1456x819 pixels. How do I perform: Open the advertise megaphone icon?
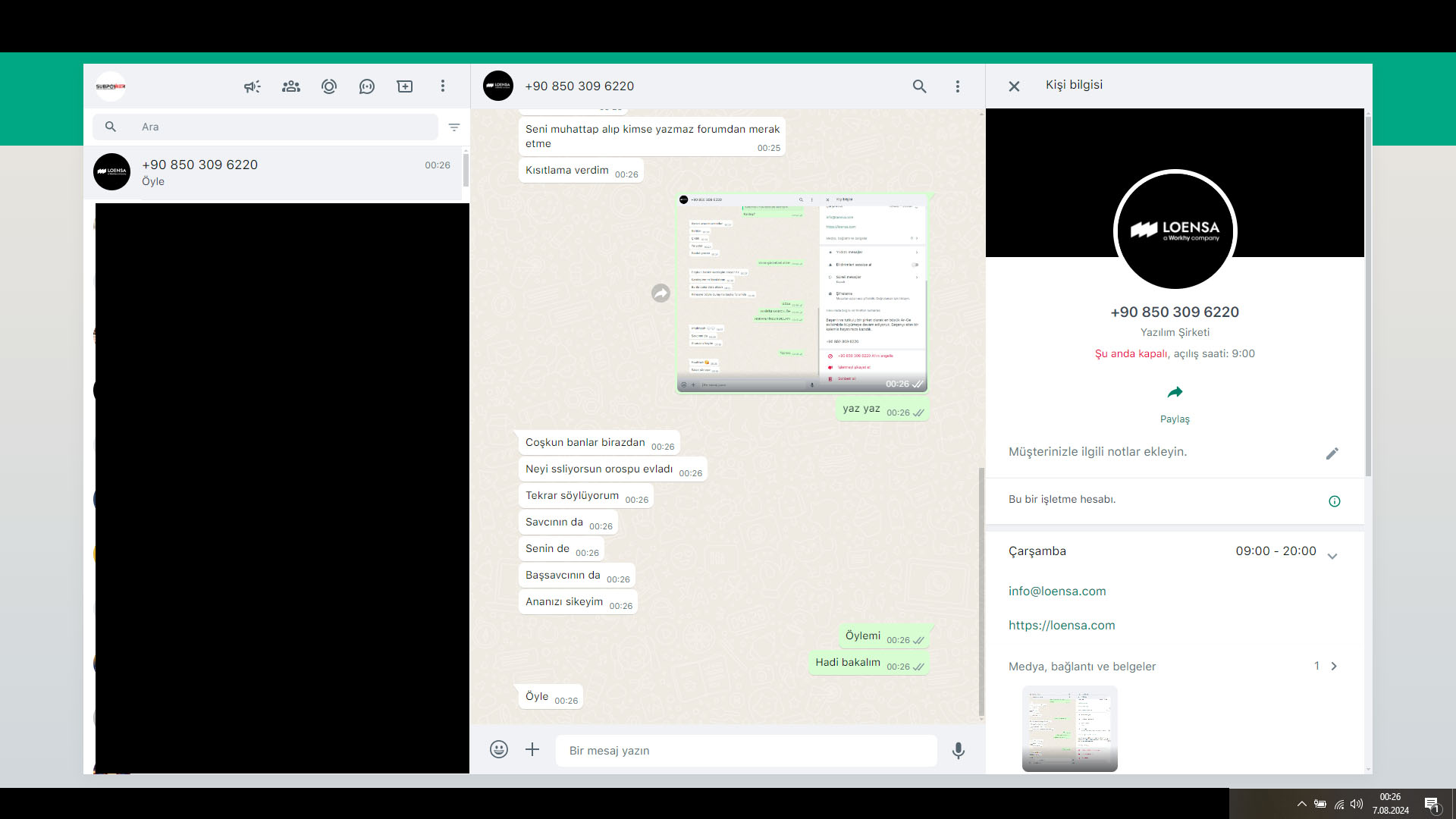pyautogui.click(x=252, y=86)
